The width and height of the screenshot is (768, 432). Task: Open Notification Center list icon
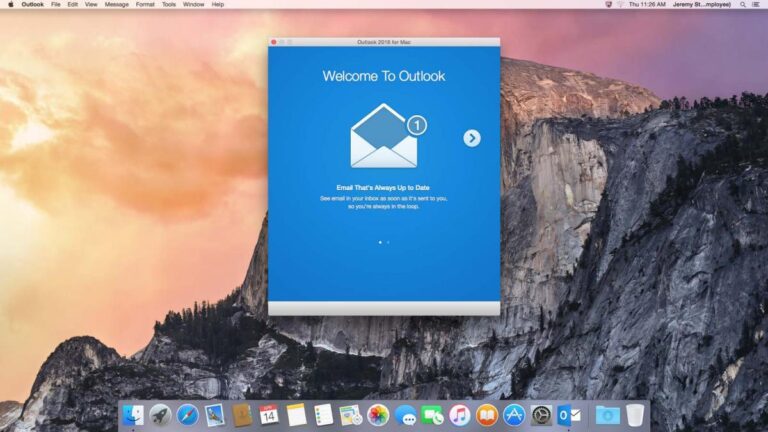(x=756, y=4)
